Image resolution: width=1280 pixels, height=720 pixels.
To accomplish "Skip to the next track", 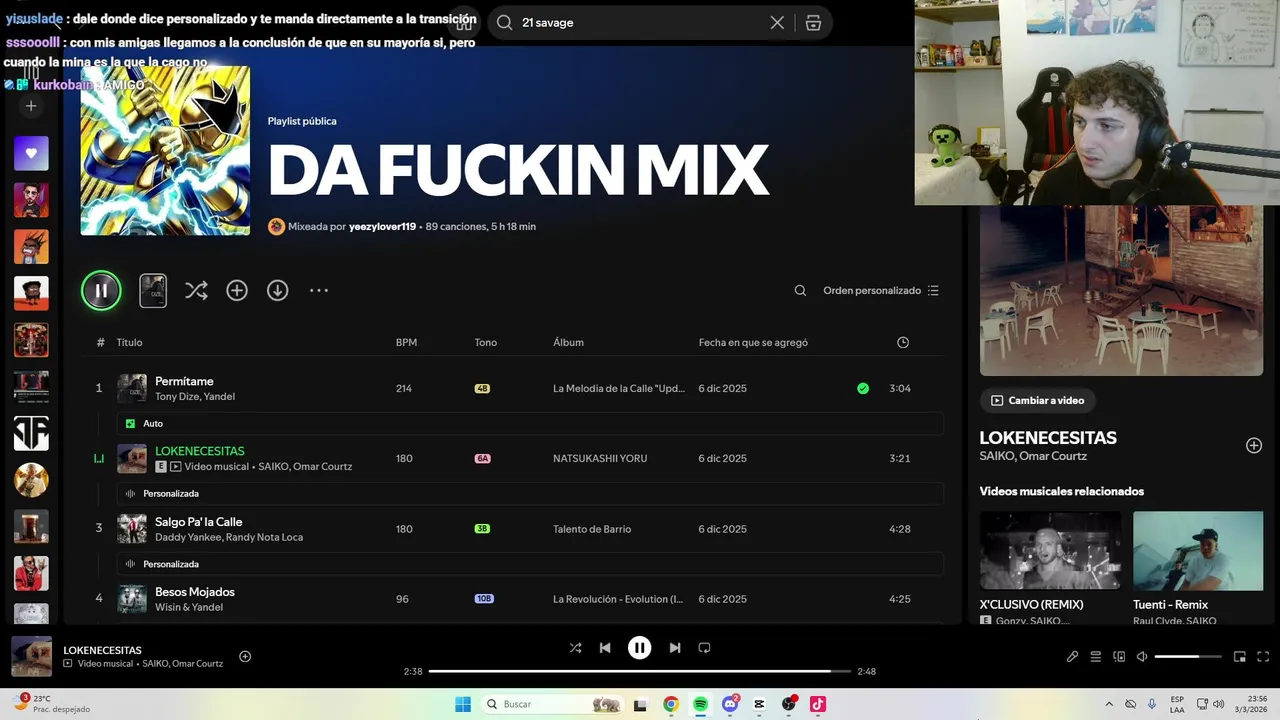I will pos(675,648).
